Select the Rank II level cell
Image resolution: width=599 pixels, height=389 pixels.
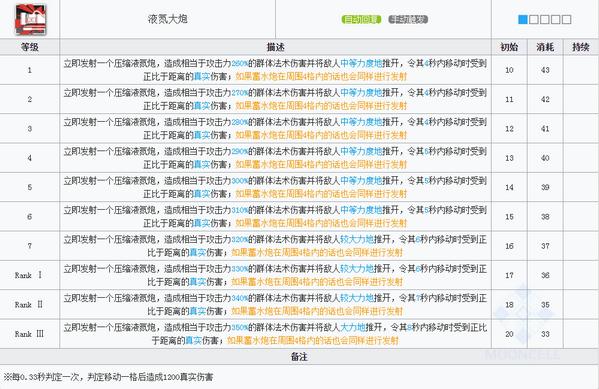pyautogui.click(x=30, y=305)
